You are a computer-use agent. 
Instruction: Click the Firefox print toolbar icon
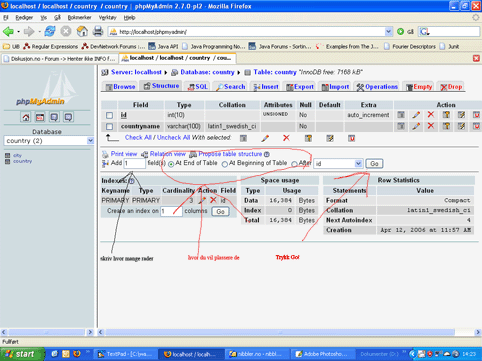click(98, 32)
